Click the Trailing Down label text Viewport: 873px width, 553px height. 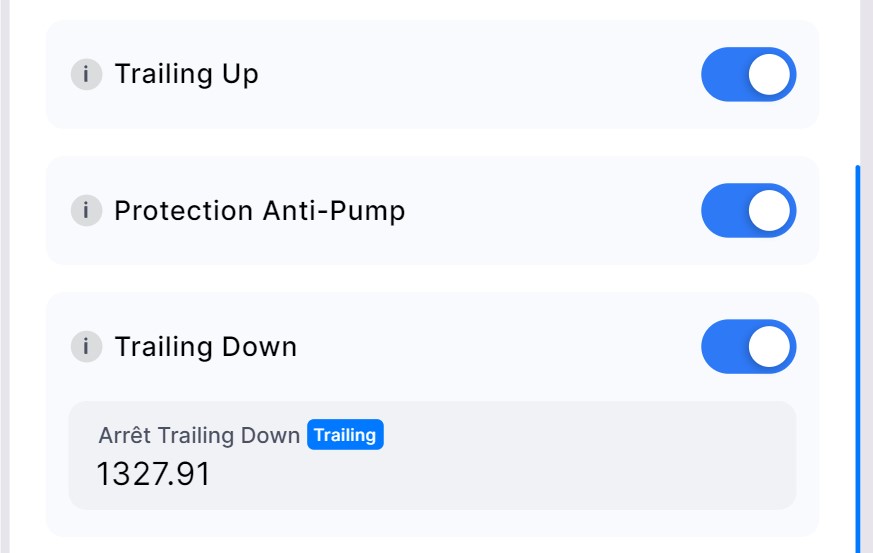205,347
